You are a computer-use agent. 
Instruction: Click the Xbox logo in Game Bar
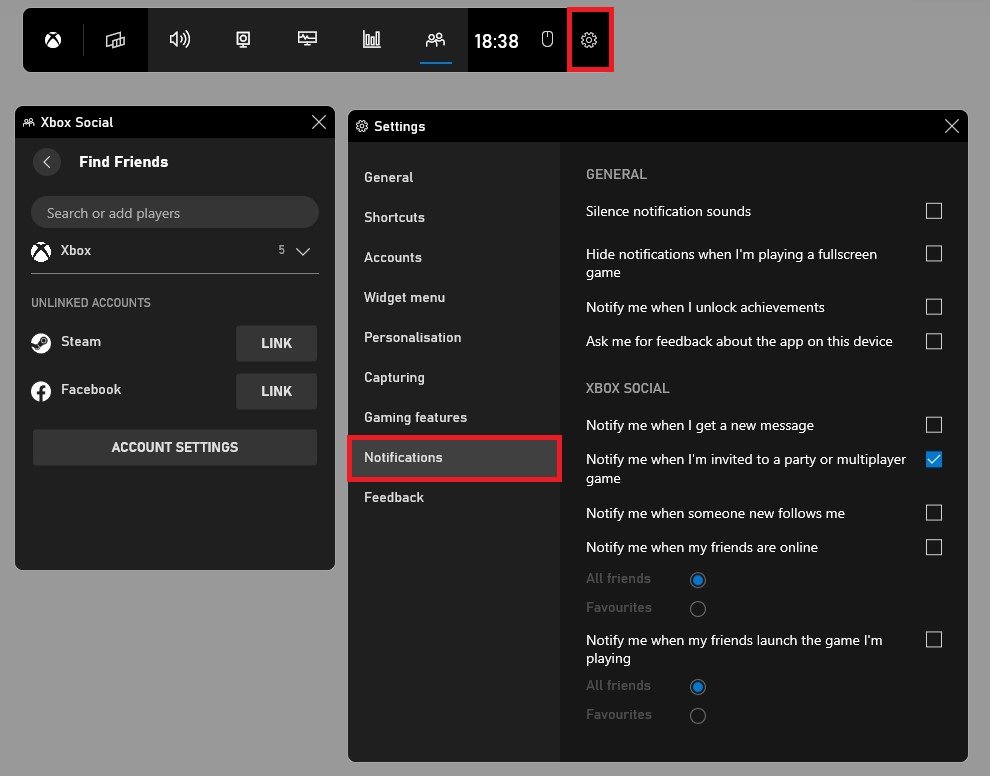tap(52, 40)
